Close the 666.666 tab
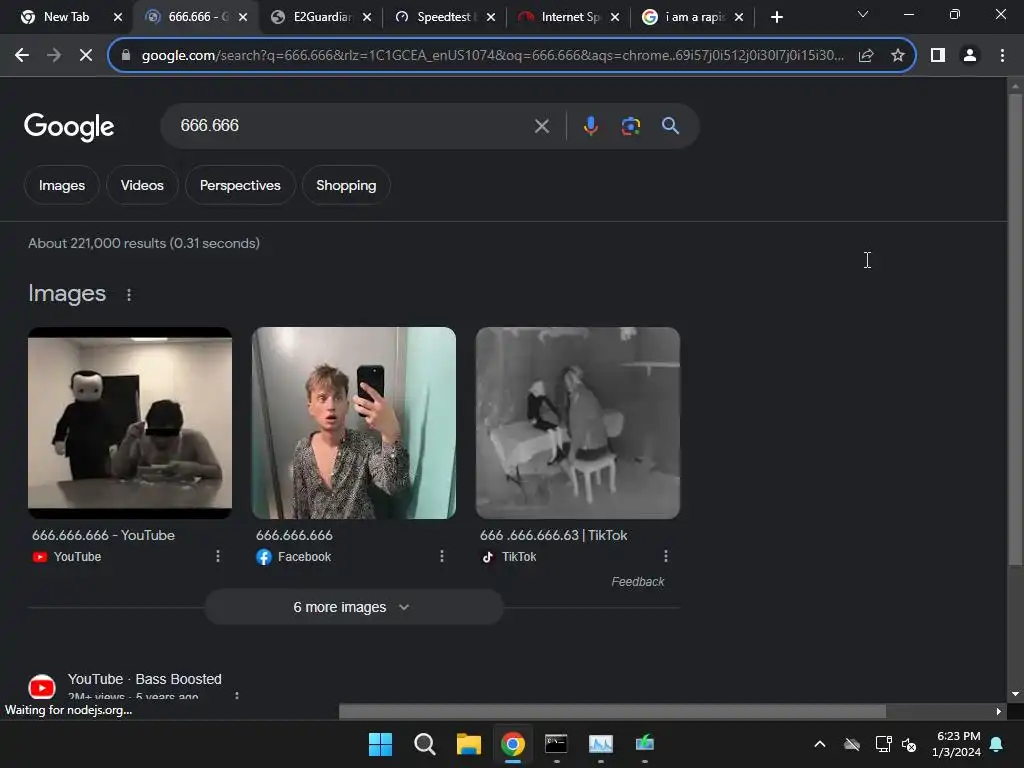The width and height of the screenshot is (1024, 768). (243, 17)
